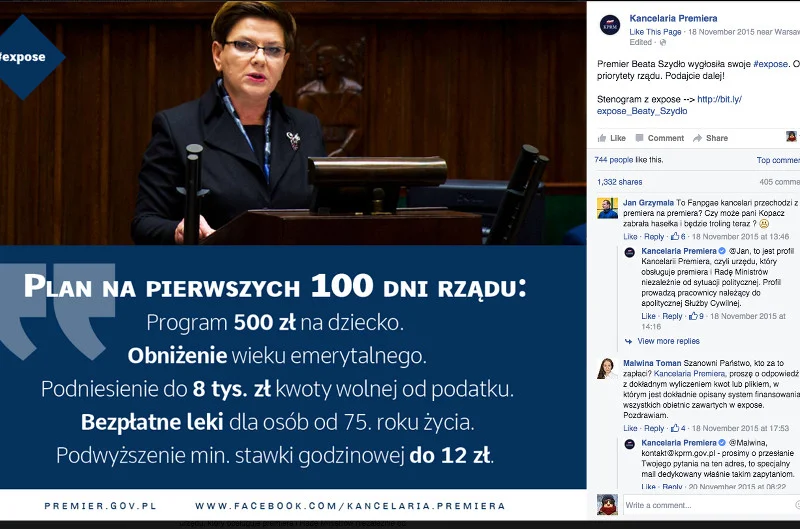
Task: Click thumbs-up count 9 on Kancelaria reply
Action: click(696, 316)
